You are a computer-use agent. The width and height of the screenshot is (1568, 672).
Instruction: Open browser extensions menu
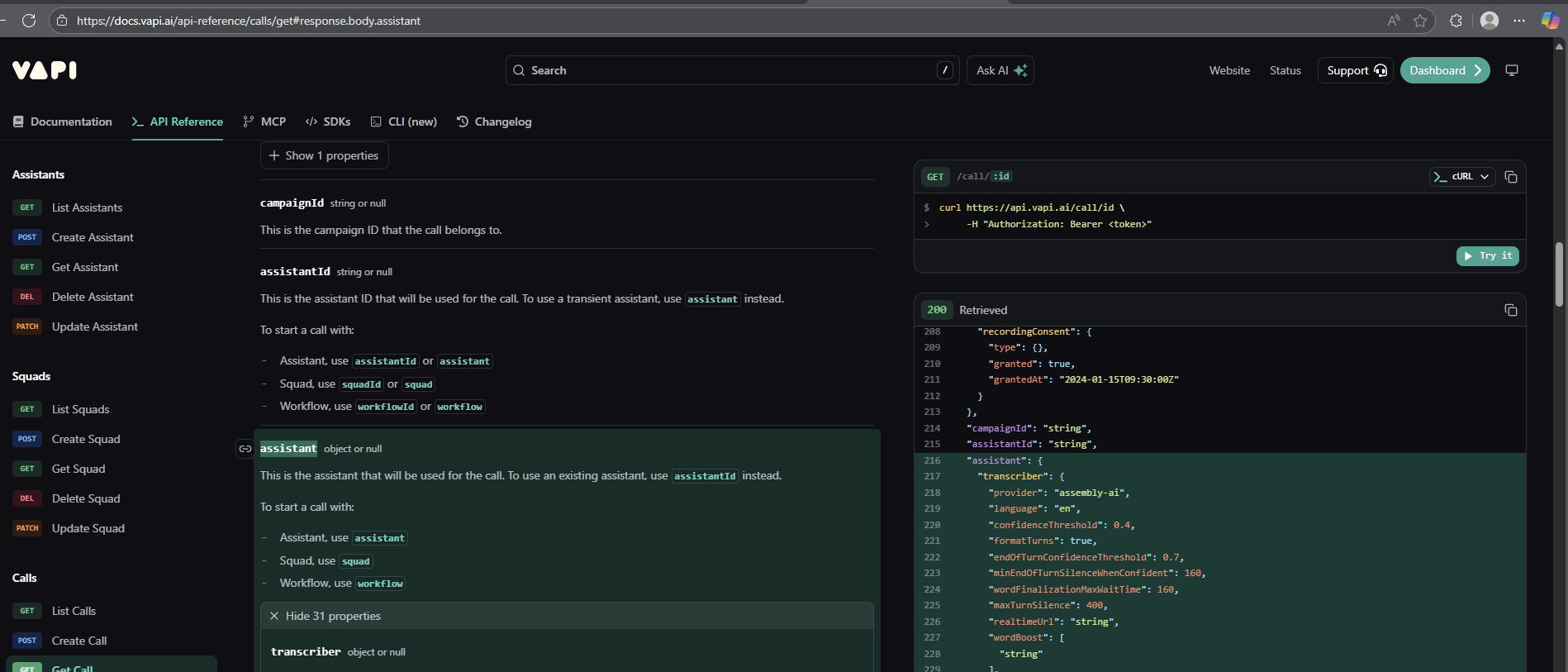coord(1456,21)
